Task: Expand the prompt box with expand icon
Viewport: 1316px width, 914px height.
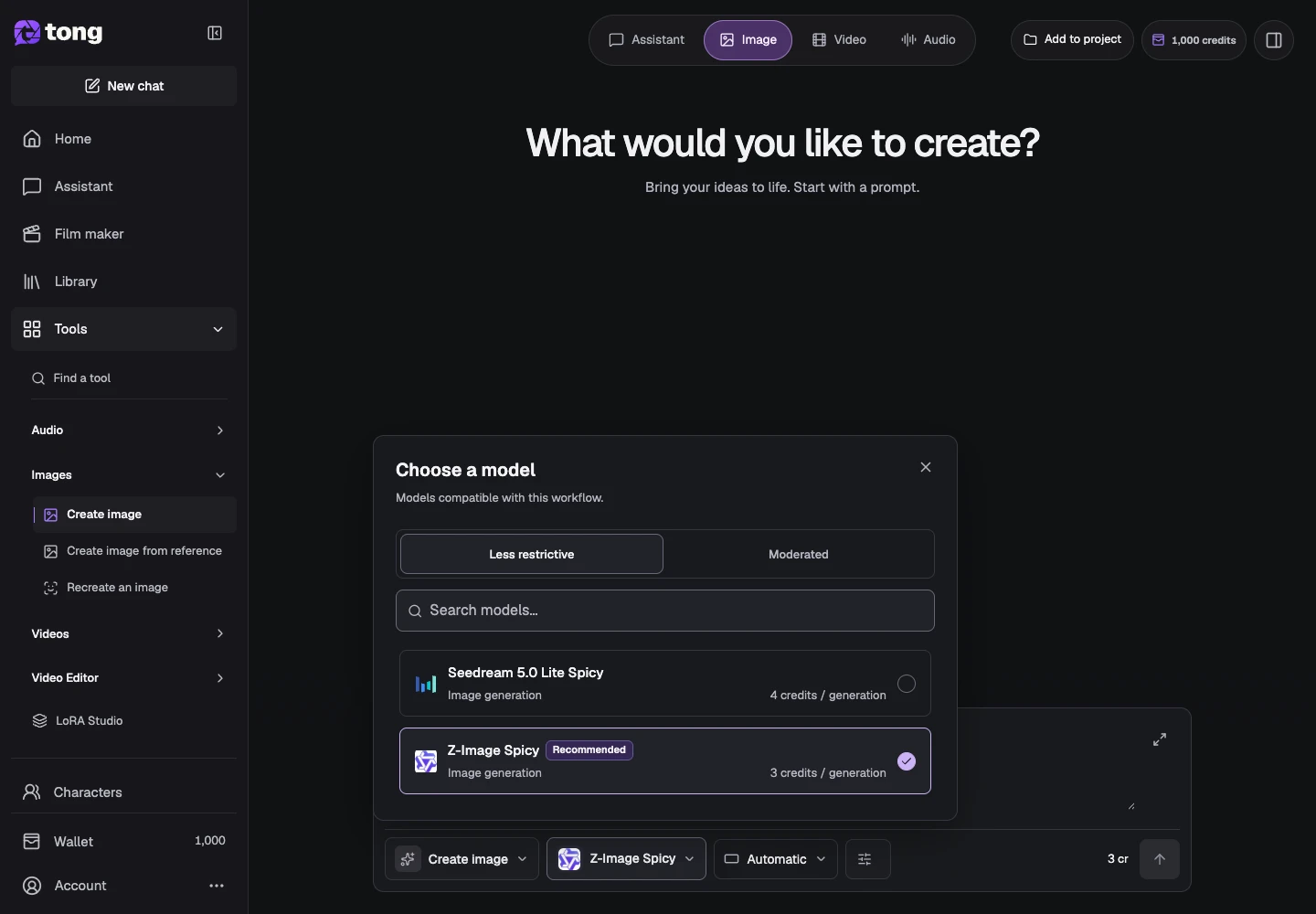Action: pyautogui.click(x=1160, y=739)
